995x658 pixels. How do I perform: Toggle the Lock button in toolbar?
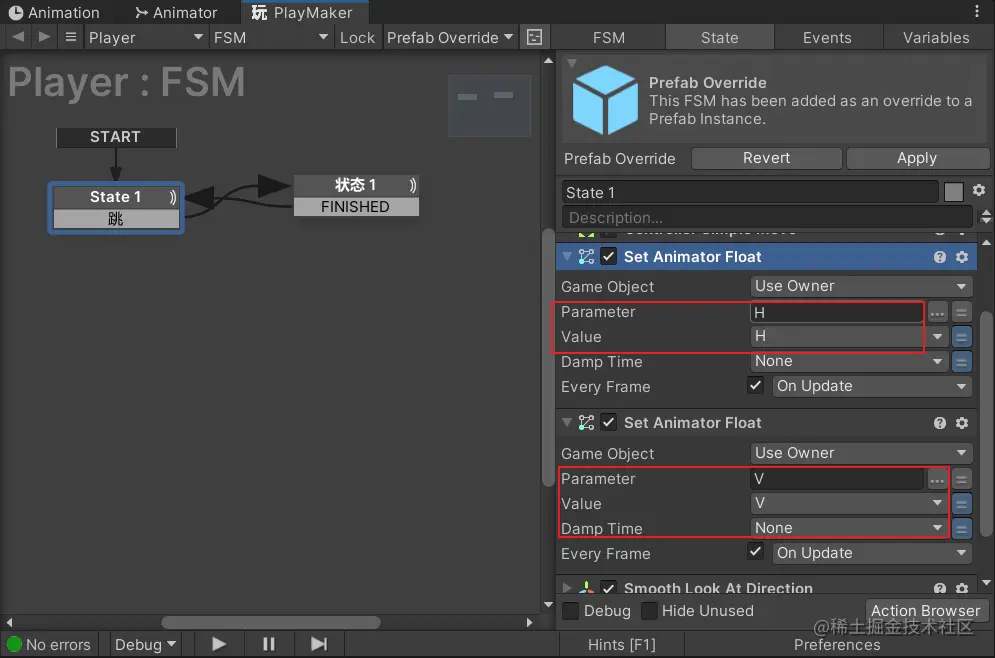(357, 37)
